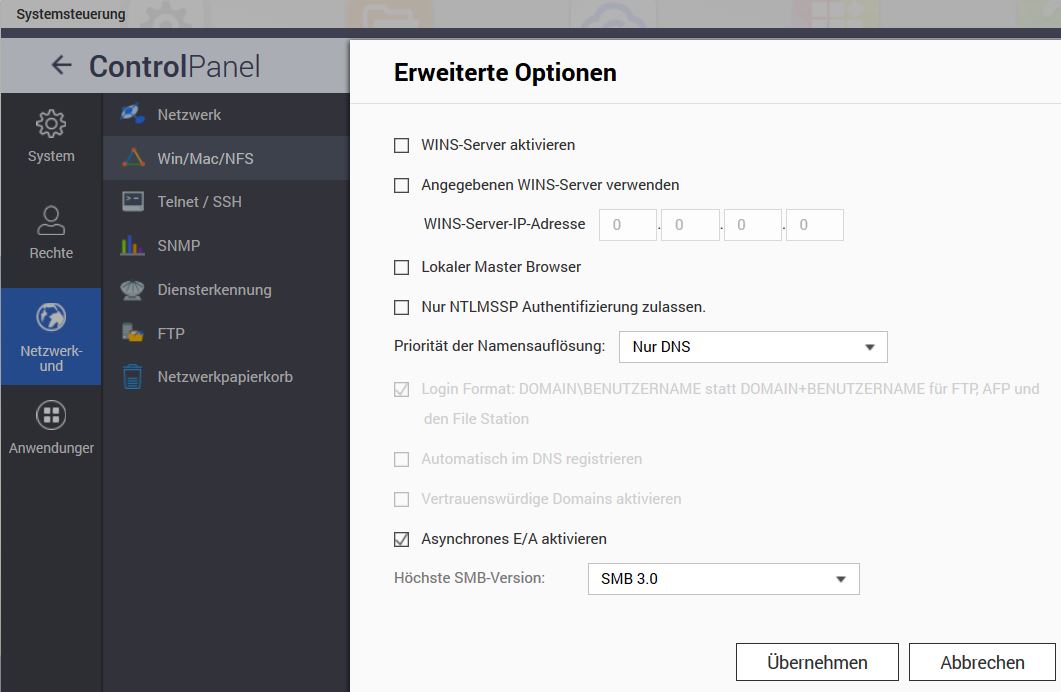
Task: Toggle the Lokaler Master Browser checkbox
Action: (401, 267)
